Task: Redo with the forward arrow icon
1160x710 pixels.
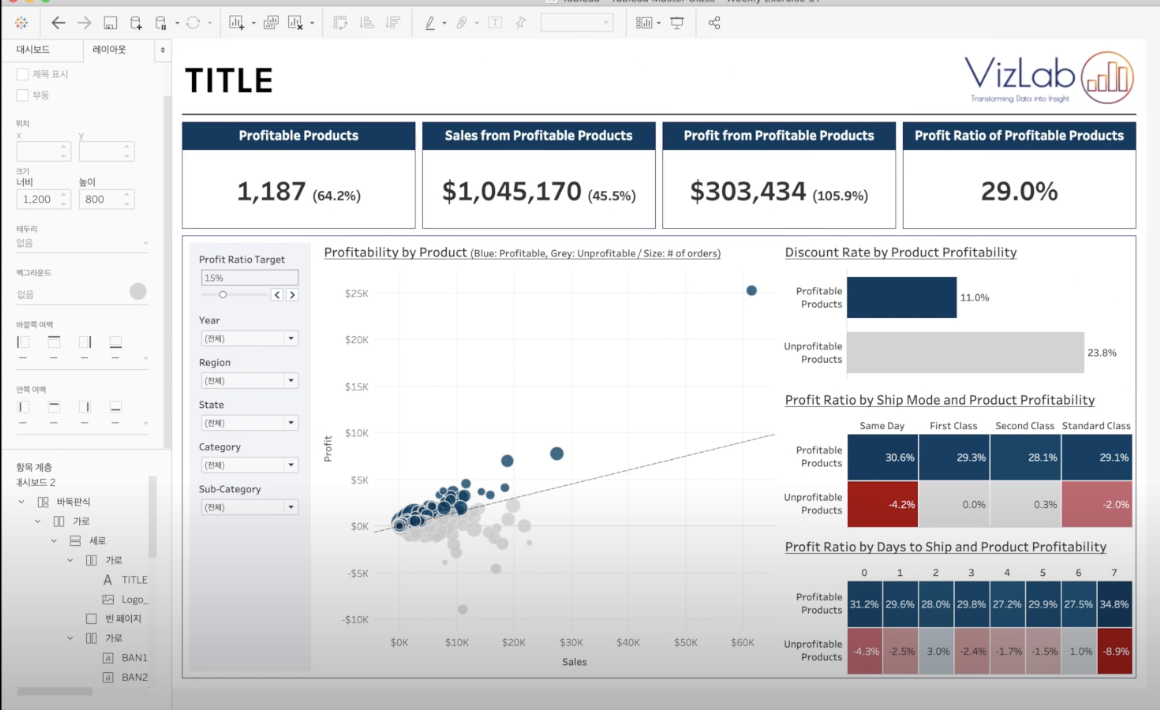Action: [x=84, y=23]
